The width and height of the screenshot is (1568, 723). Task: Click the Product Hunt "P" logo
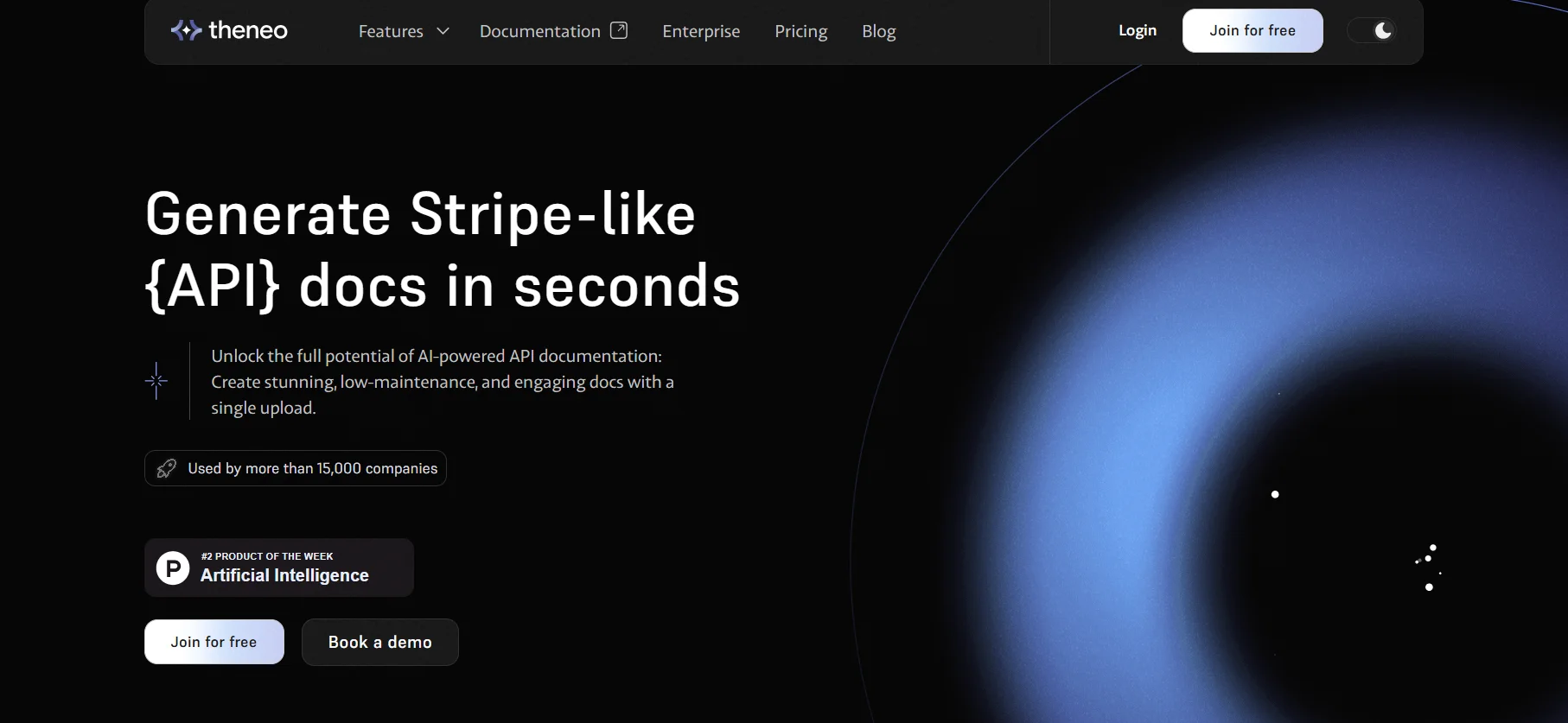point(173,568)
